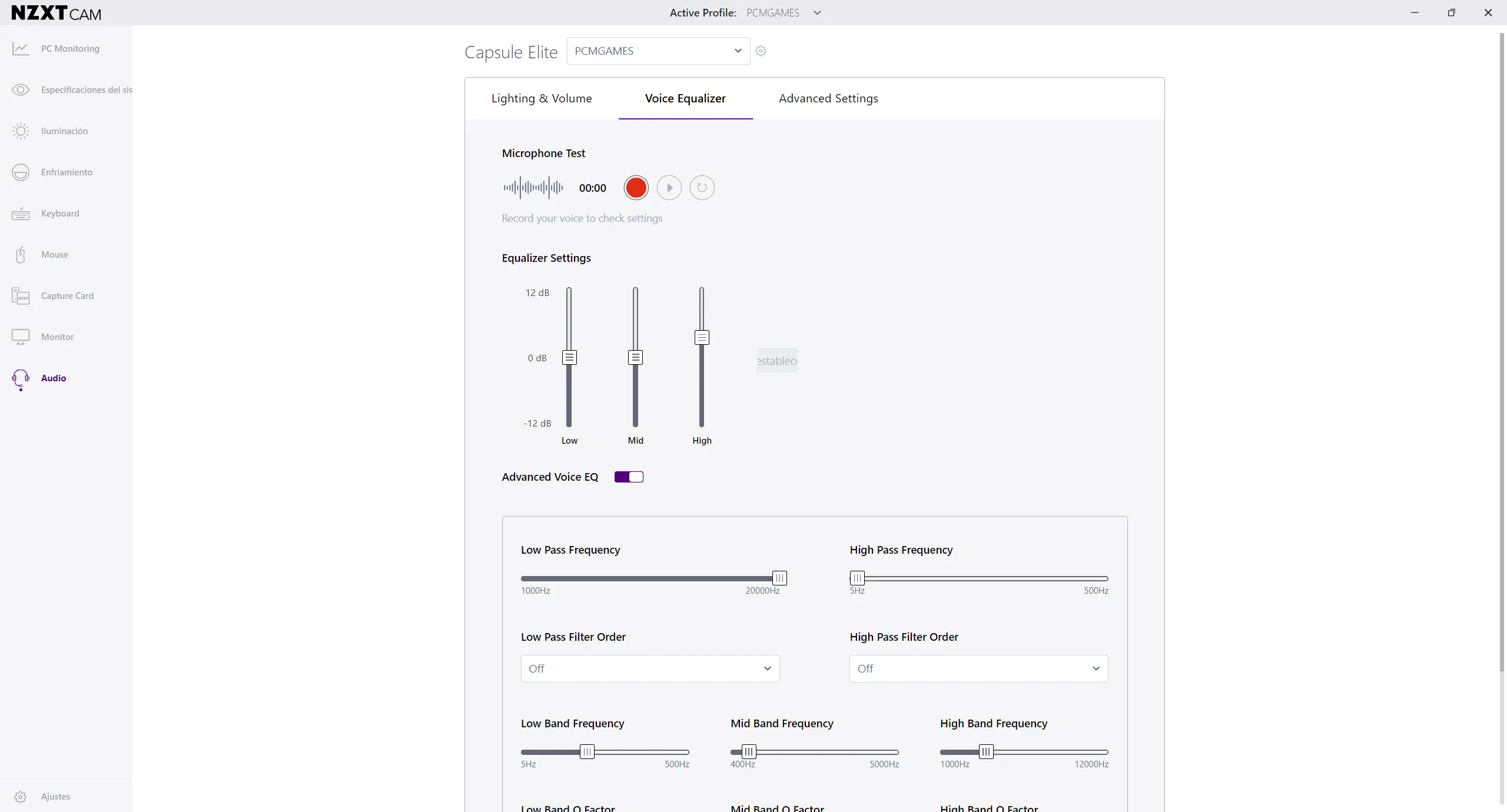
Task: Open the Advanced Settings tab
Action: click(828, 98)
